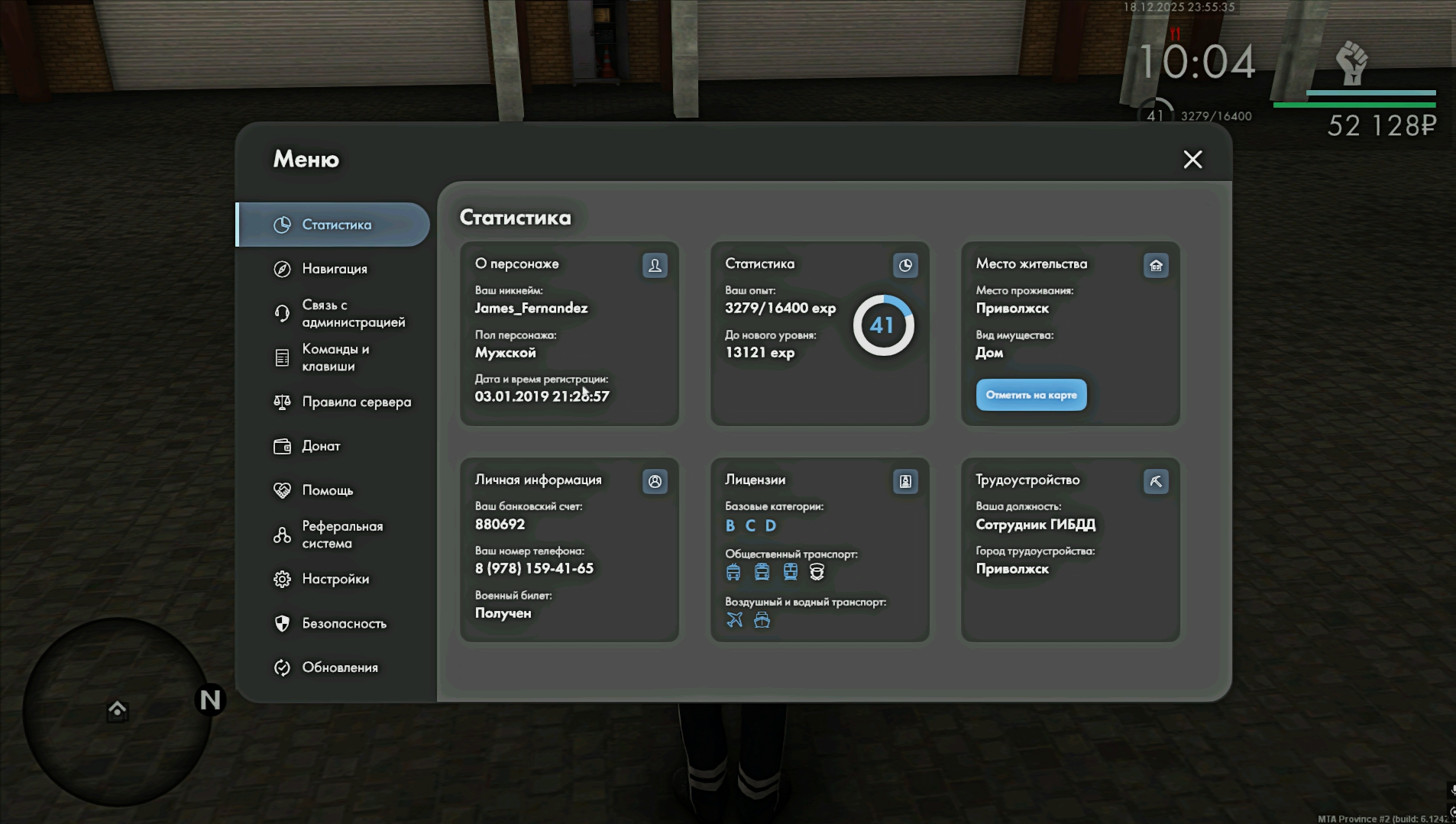1456x824 pixels.
Task: Go to Донат in sidebar
Action: pyautogui.click(x=321, y=446)
